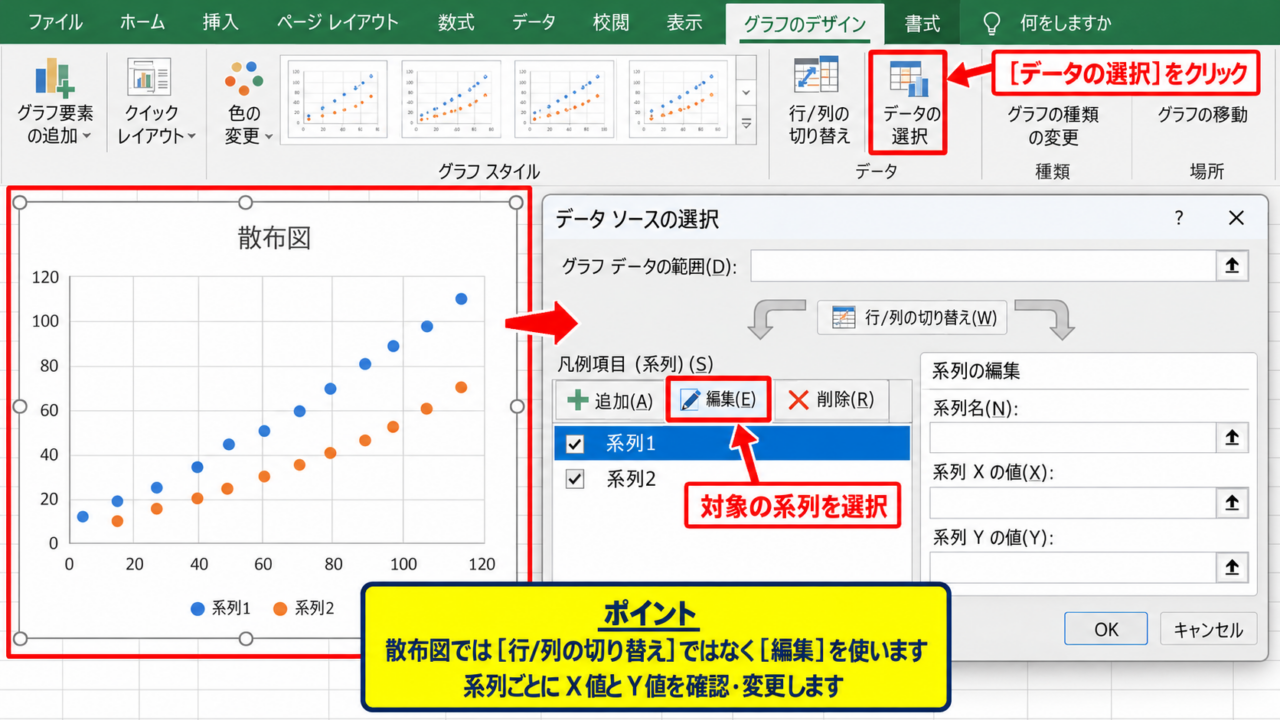Select the fourth chart style thumbnail
1280x720 pixels.
click(x=679, y=98)
